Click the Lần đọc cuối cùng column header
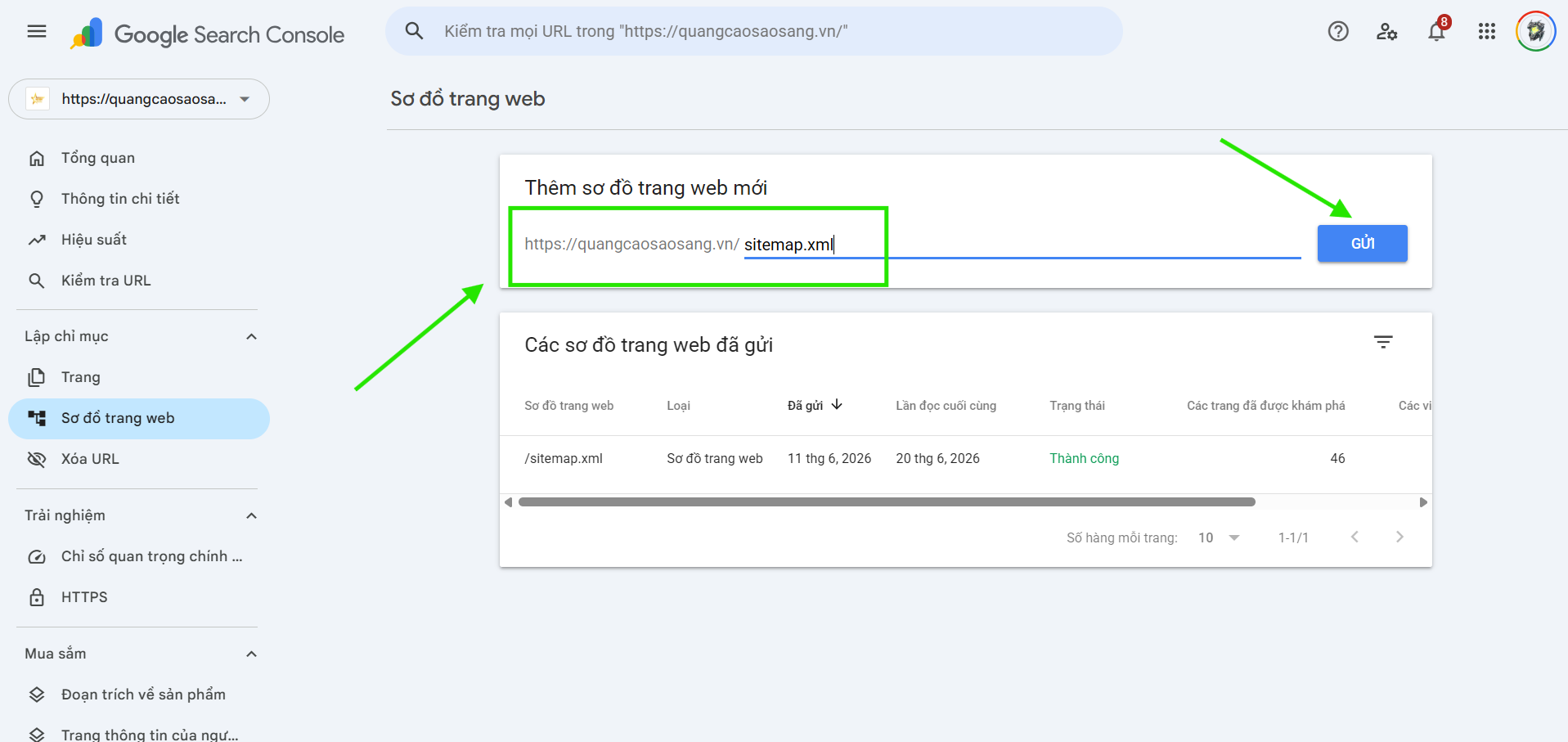1568x742 pixels. [x=946, y=406]
